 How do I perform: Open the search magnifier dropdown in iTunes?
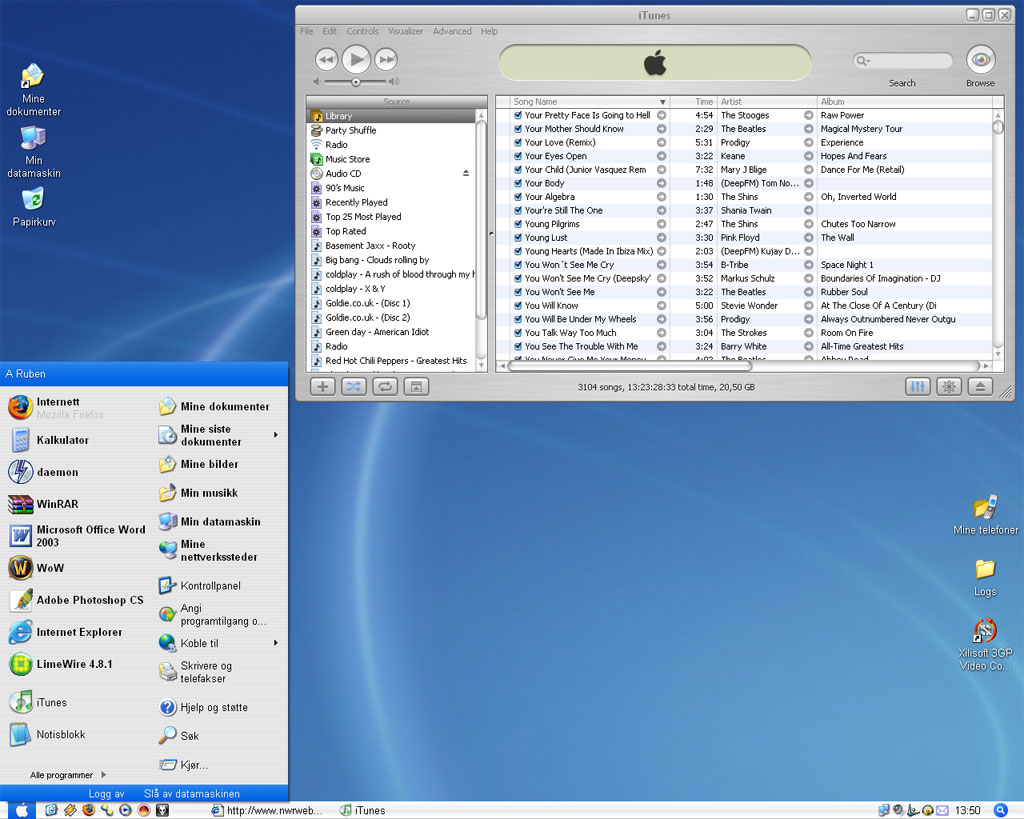coord(863,61)
